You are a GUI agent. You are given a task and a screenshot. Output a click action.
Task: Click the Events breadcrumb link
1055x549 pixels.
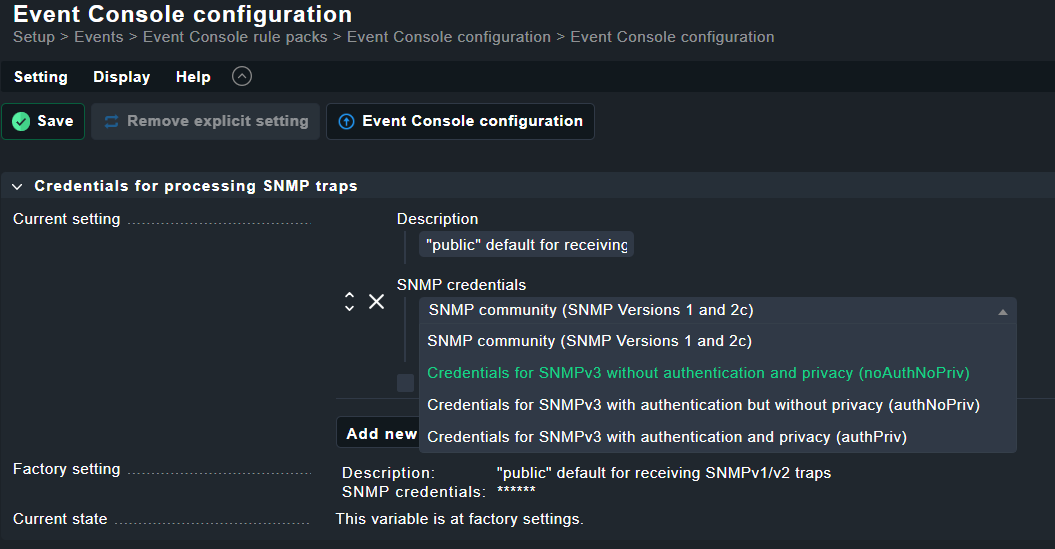(98, 37)
